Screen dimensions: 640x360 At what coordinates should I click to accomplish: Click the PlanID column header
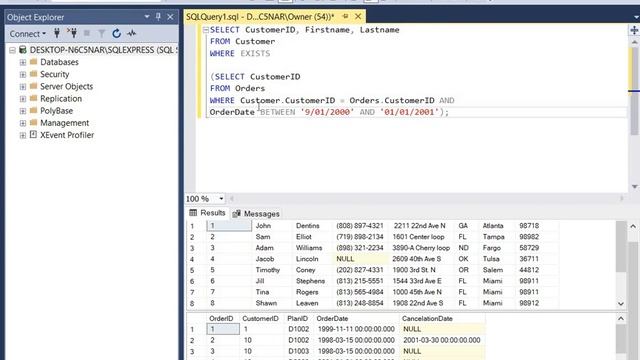[297, 318]
